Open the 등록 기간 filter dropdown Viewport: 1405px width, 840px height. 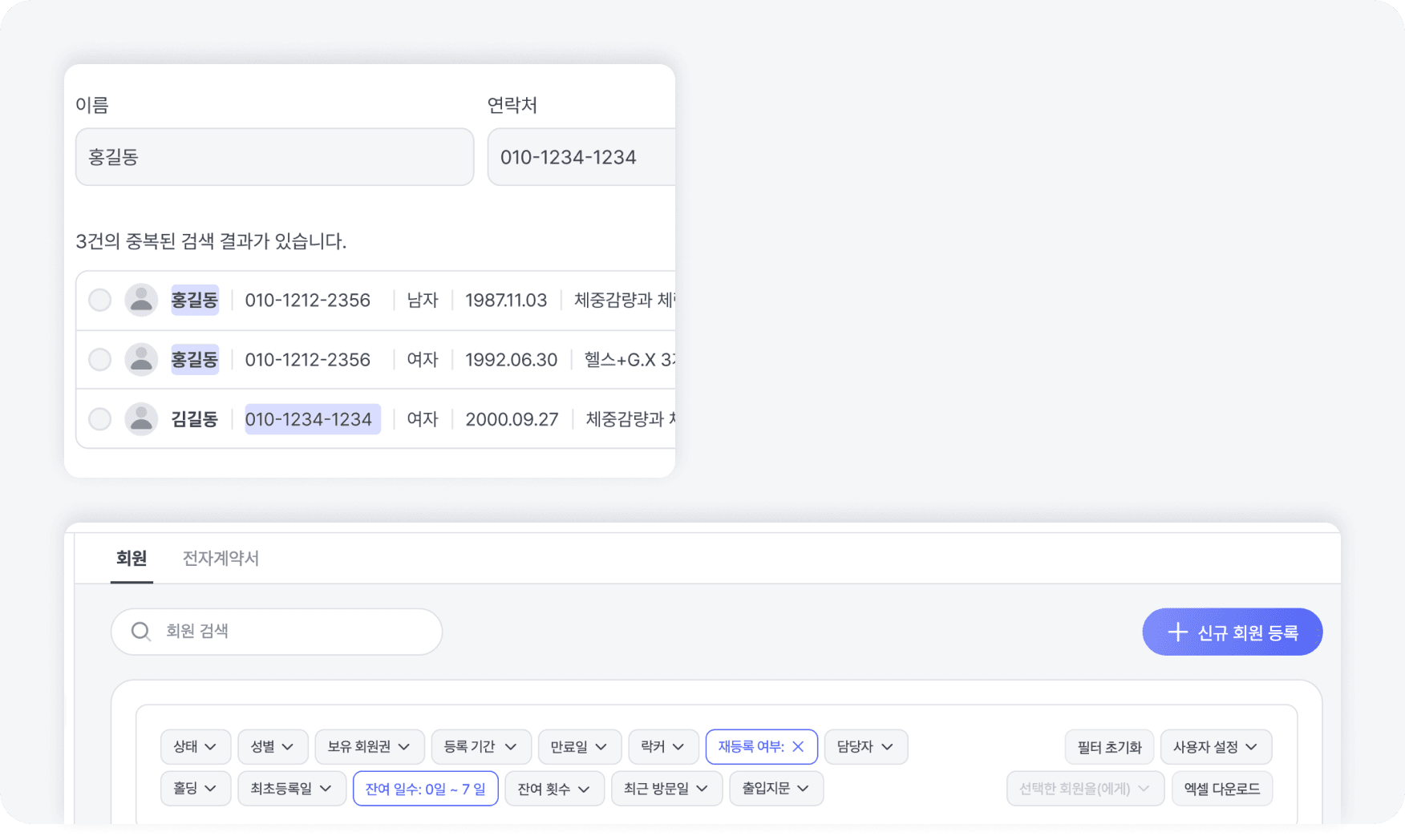(481, 746)
